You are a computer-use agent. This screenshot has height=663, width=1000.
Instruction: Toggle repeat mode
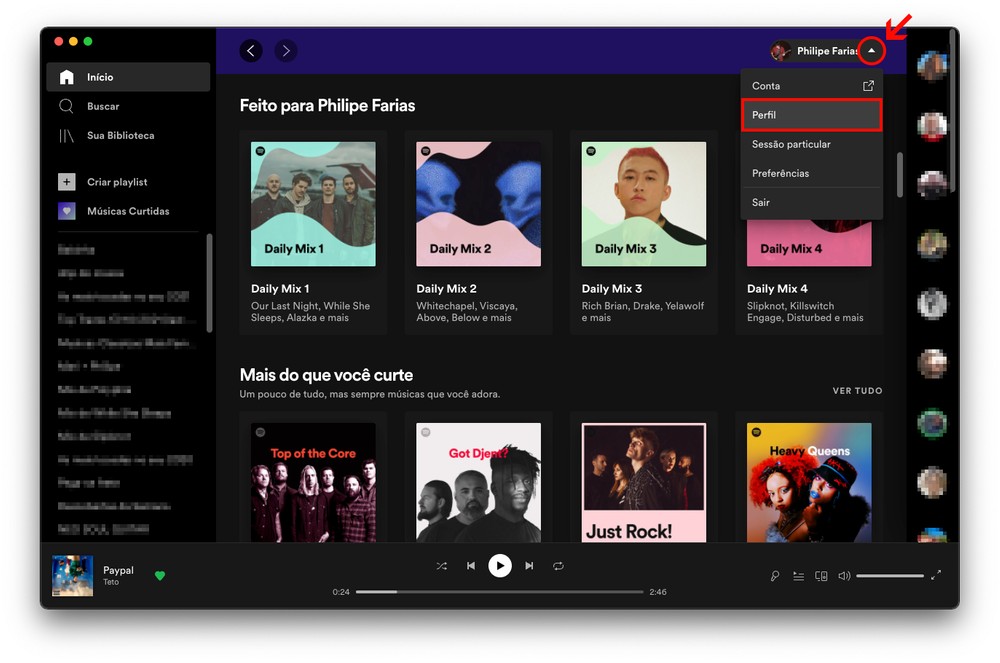(x=558, y=566)
